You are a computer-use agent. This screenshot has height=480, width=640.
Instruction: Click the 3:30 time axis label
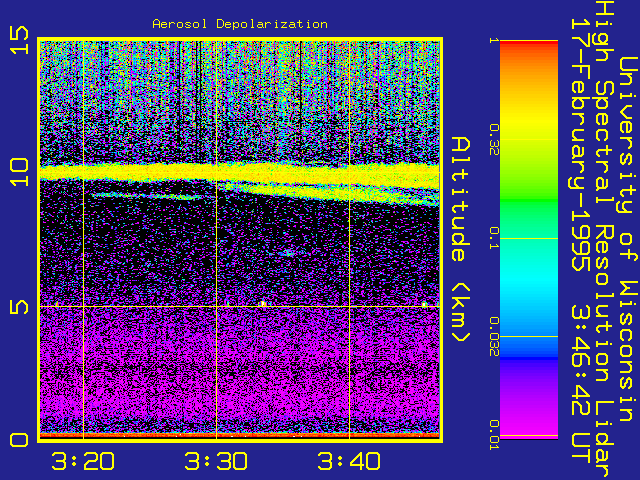pyautogui.click(x=216, y=461)
